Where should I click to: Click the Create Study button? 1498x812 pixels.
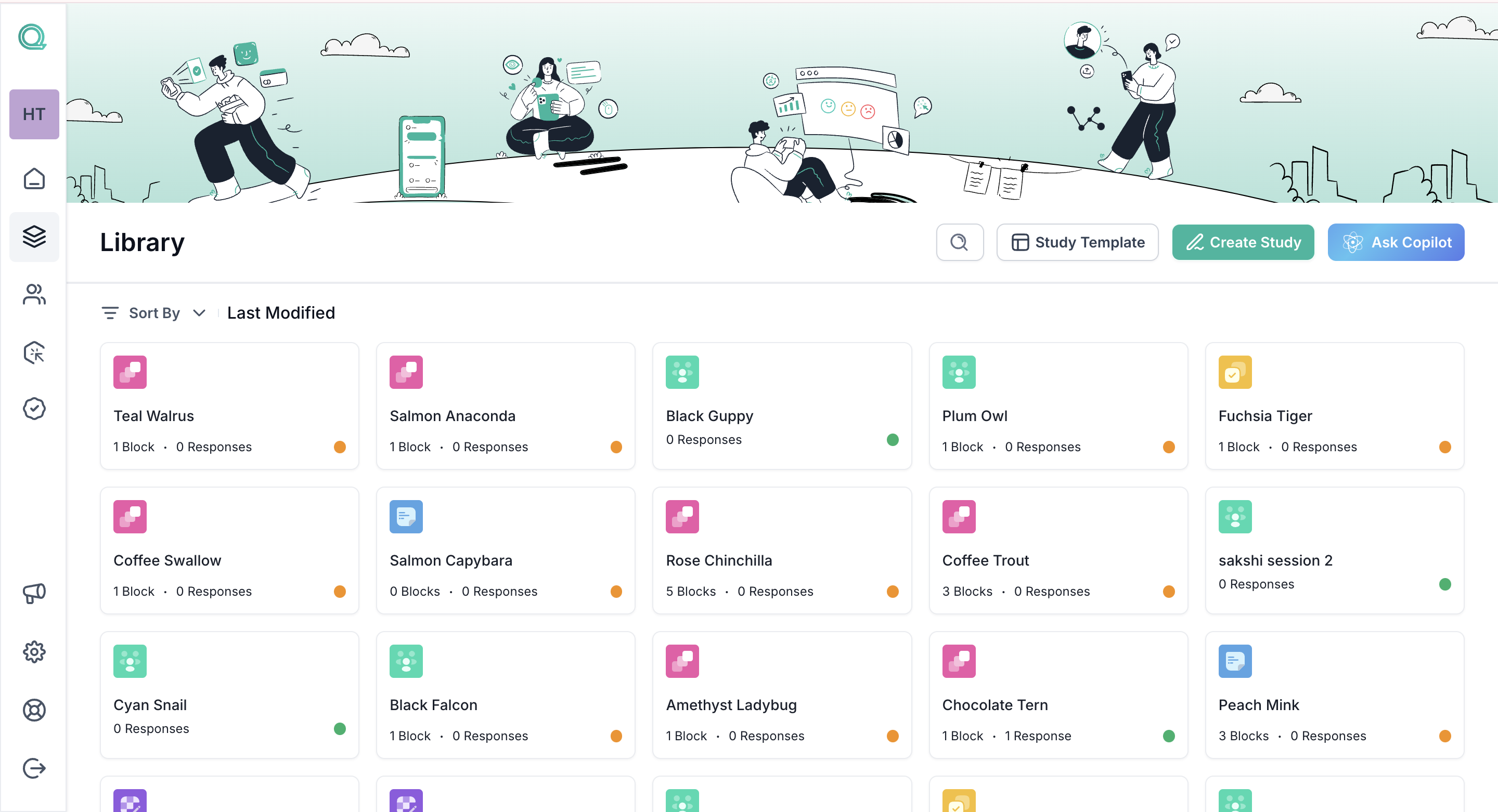coord(1243,242)
